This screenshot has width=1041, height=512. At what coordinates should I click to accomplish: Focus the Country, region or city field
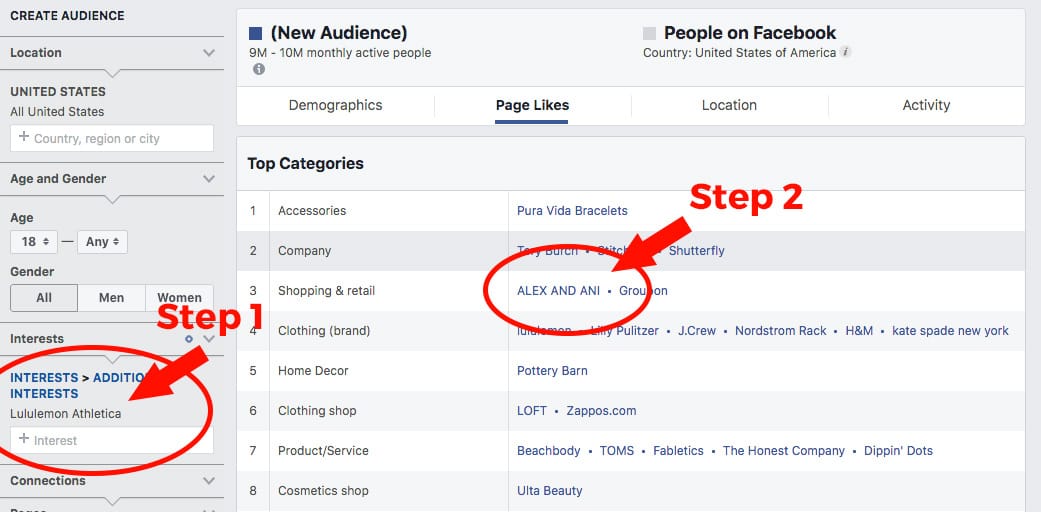[112, 138]
